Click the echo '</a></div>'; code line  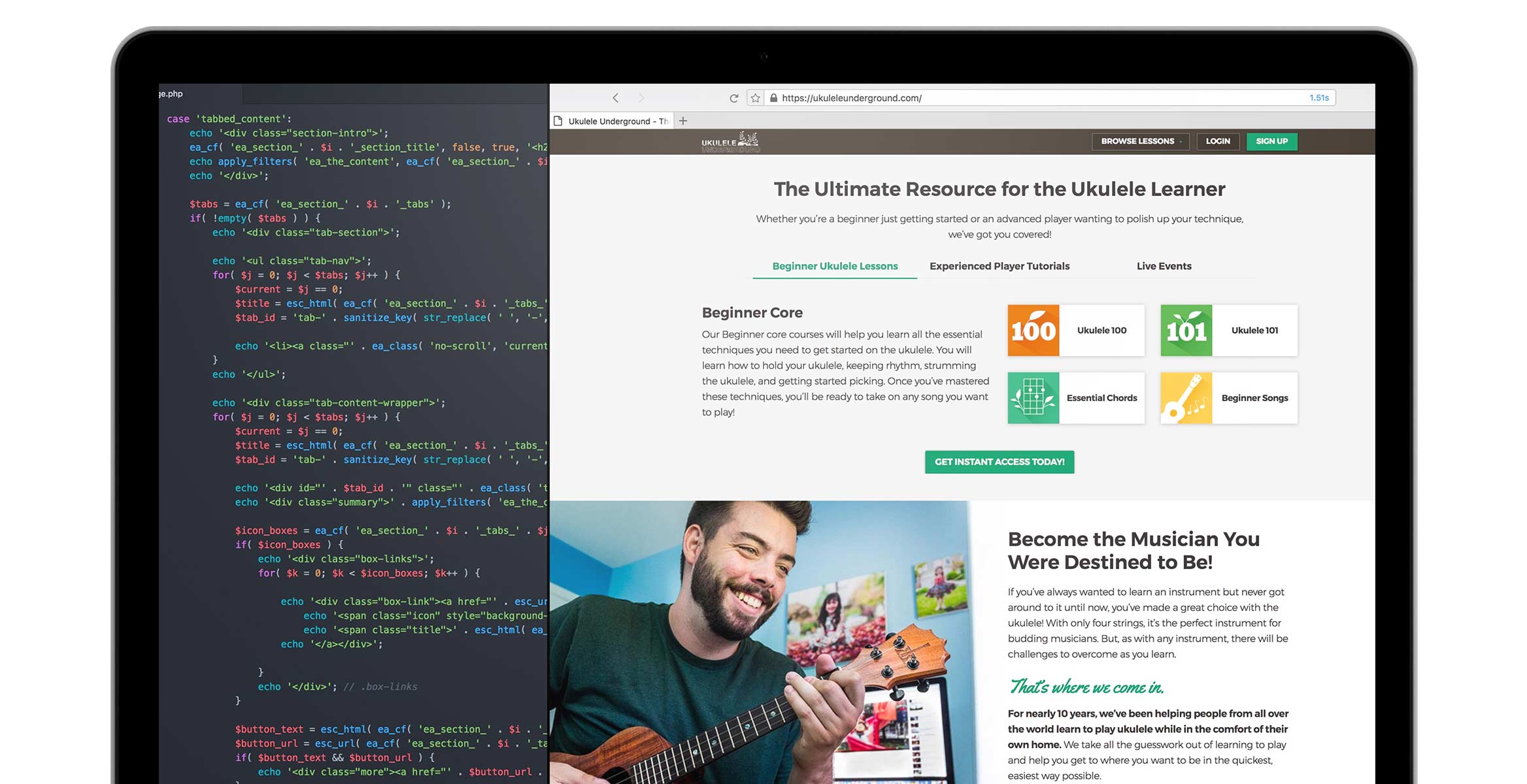point(332,644)
